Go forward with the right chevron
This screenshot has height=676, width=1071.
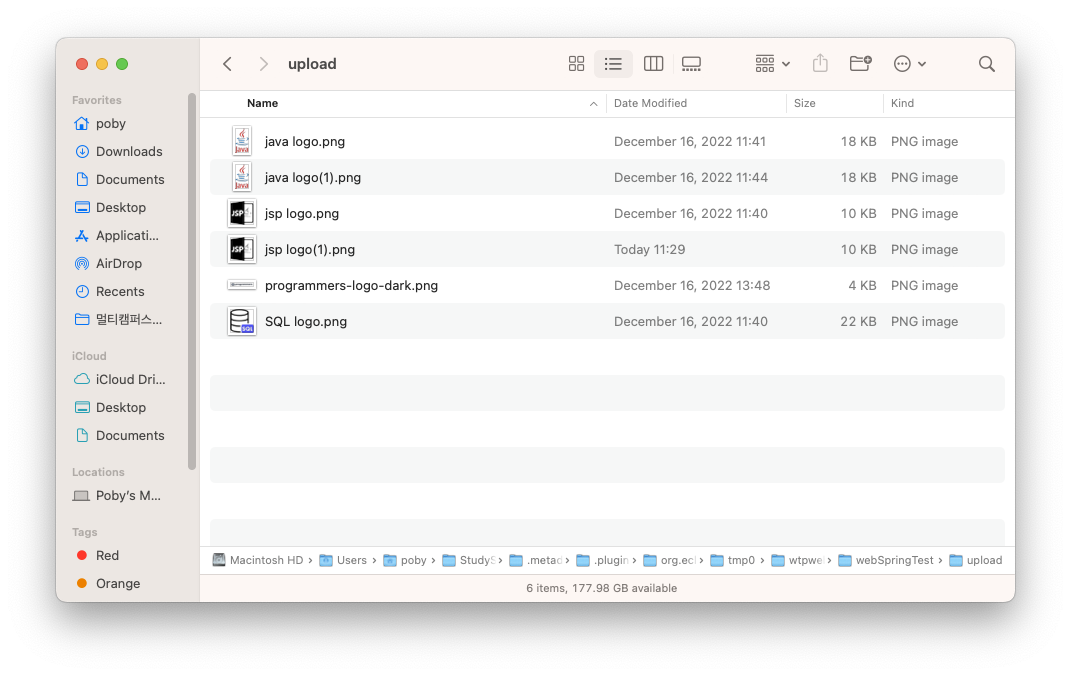point(264,64)
